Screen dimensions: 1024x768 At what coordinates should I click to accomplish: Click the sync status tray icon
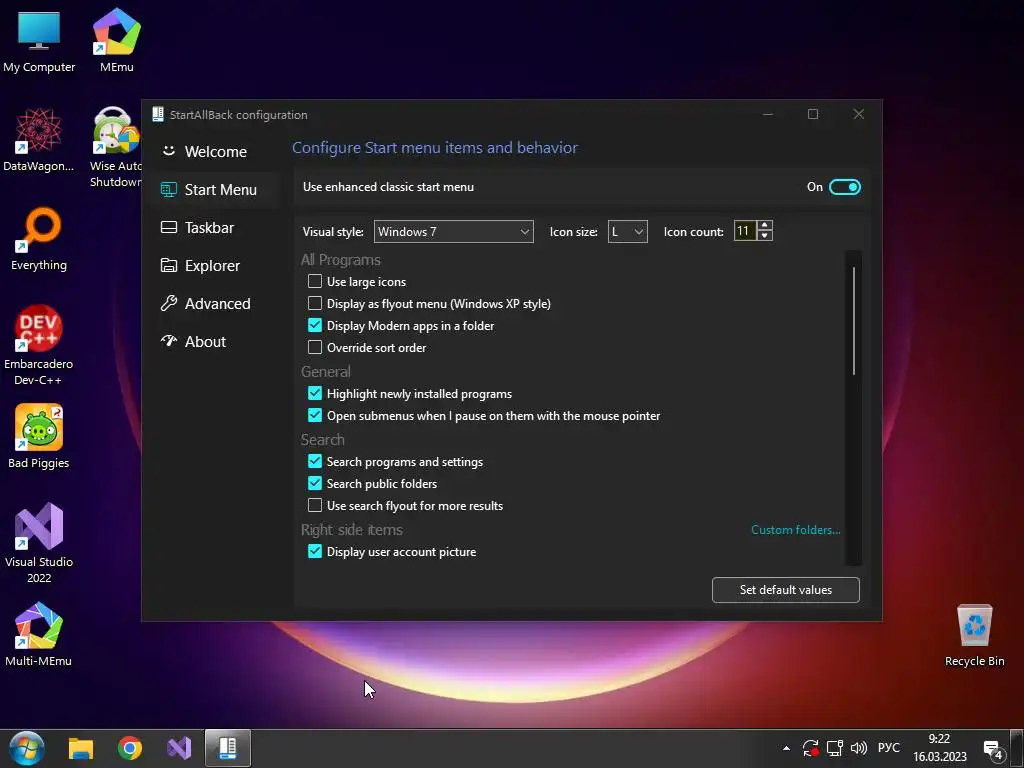click(810, 748)
